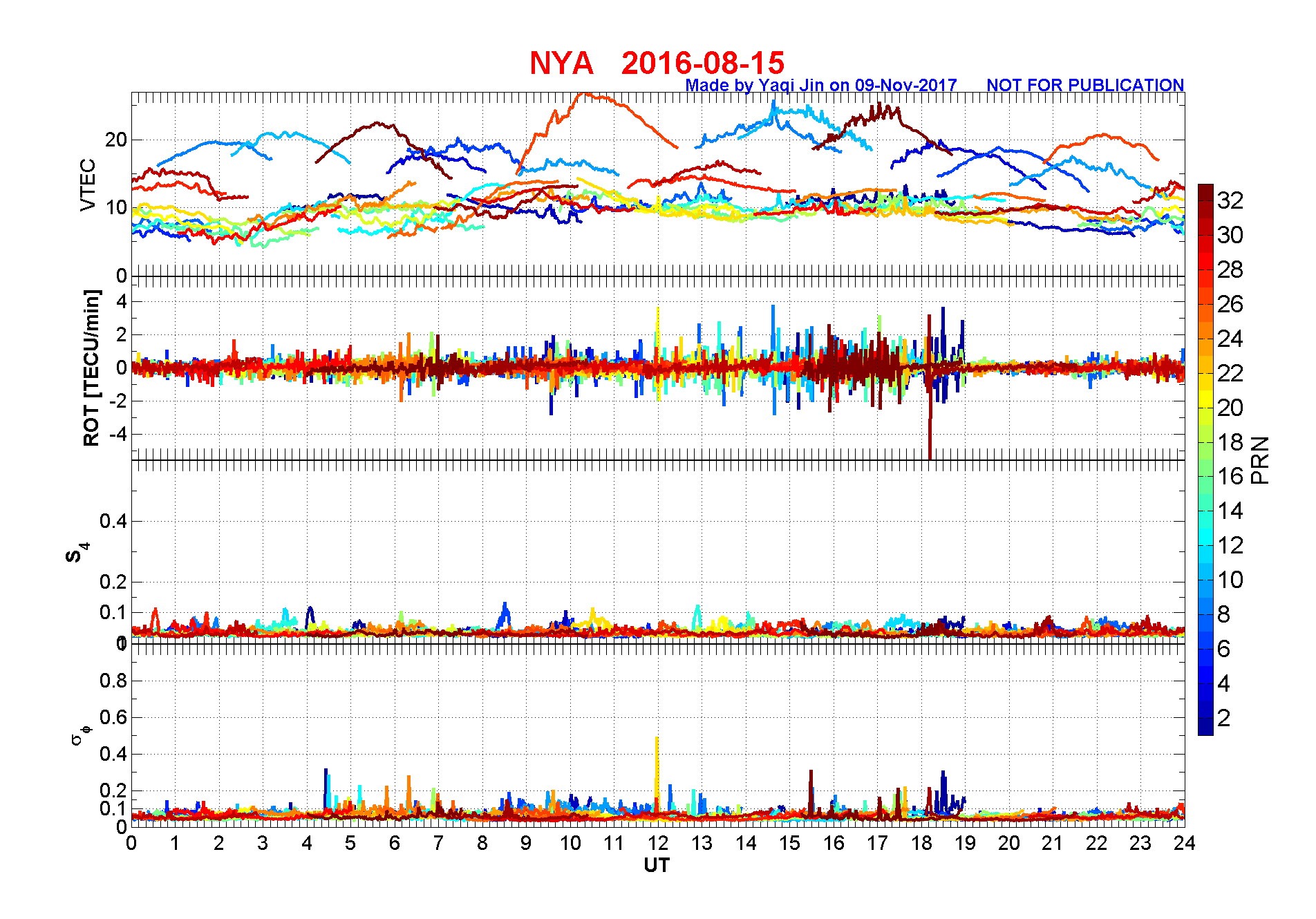
Task: Click the sigma phi axis label
Action: (81, 735)
